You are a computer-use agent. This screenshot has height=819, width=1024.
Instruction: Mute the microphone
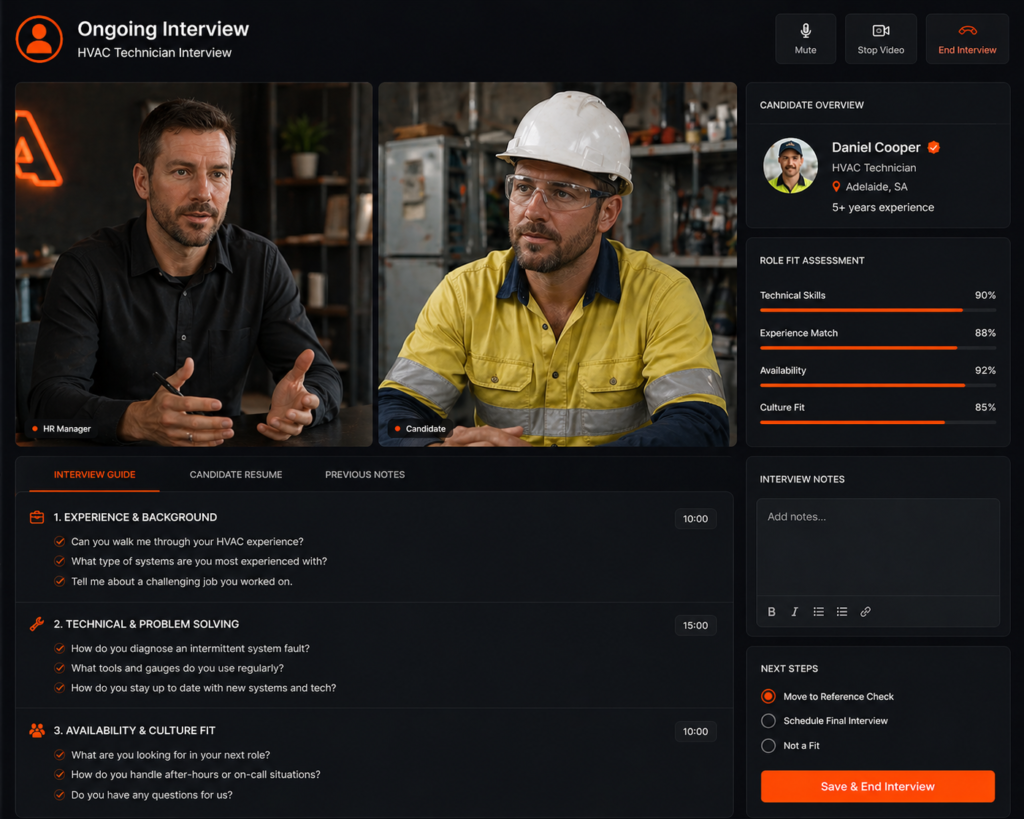click(x=805, y=39)
